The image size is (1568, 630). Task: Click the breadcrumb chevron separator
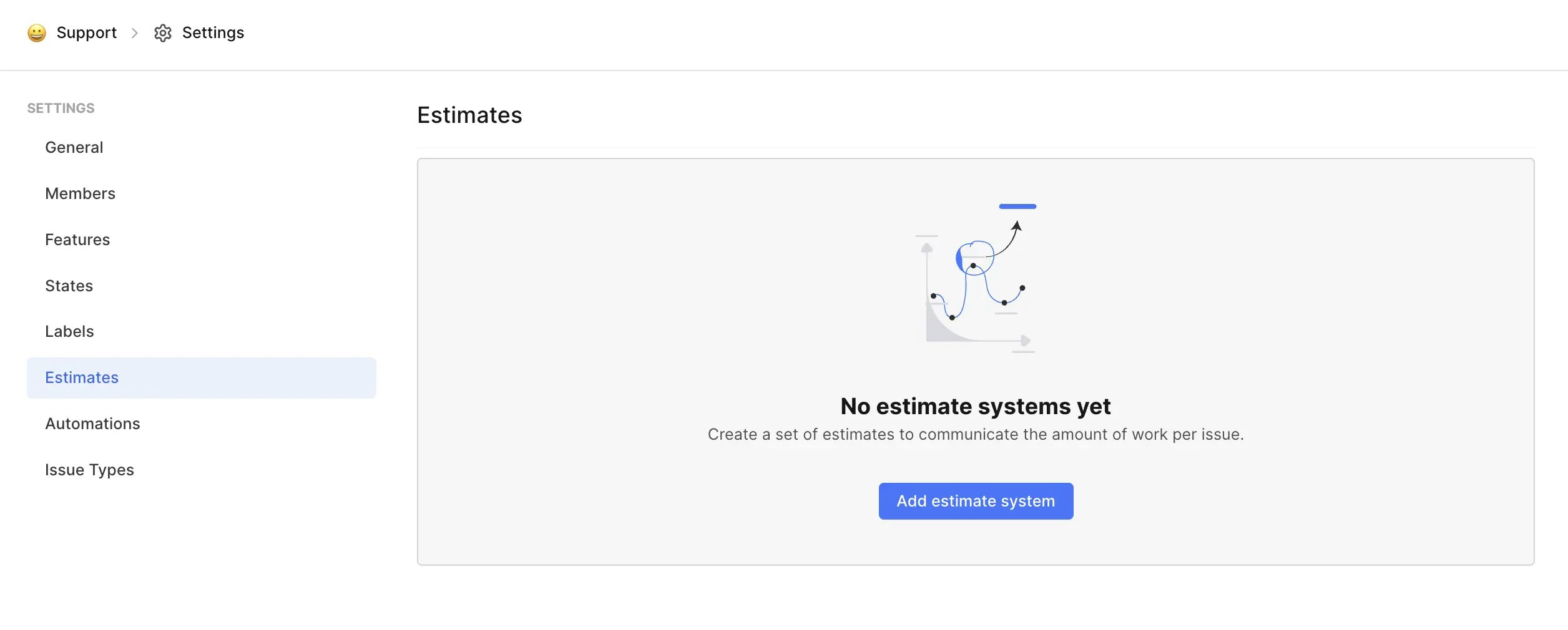134,33
